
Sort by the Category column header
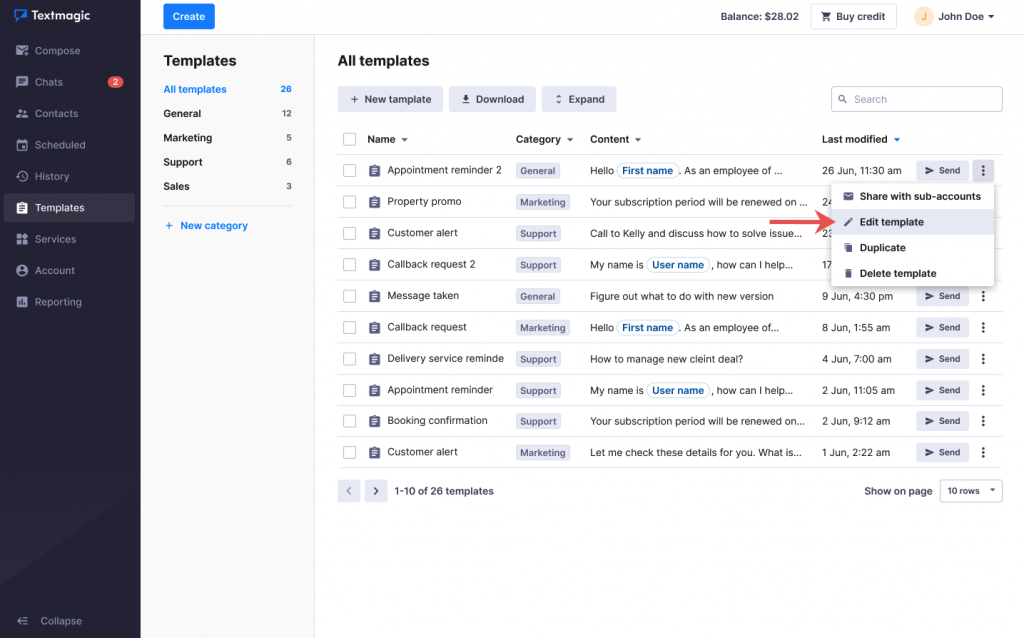544,140
